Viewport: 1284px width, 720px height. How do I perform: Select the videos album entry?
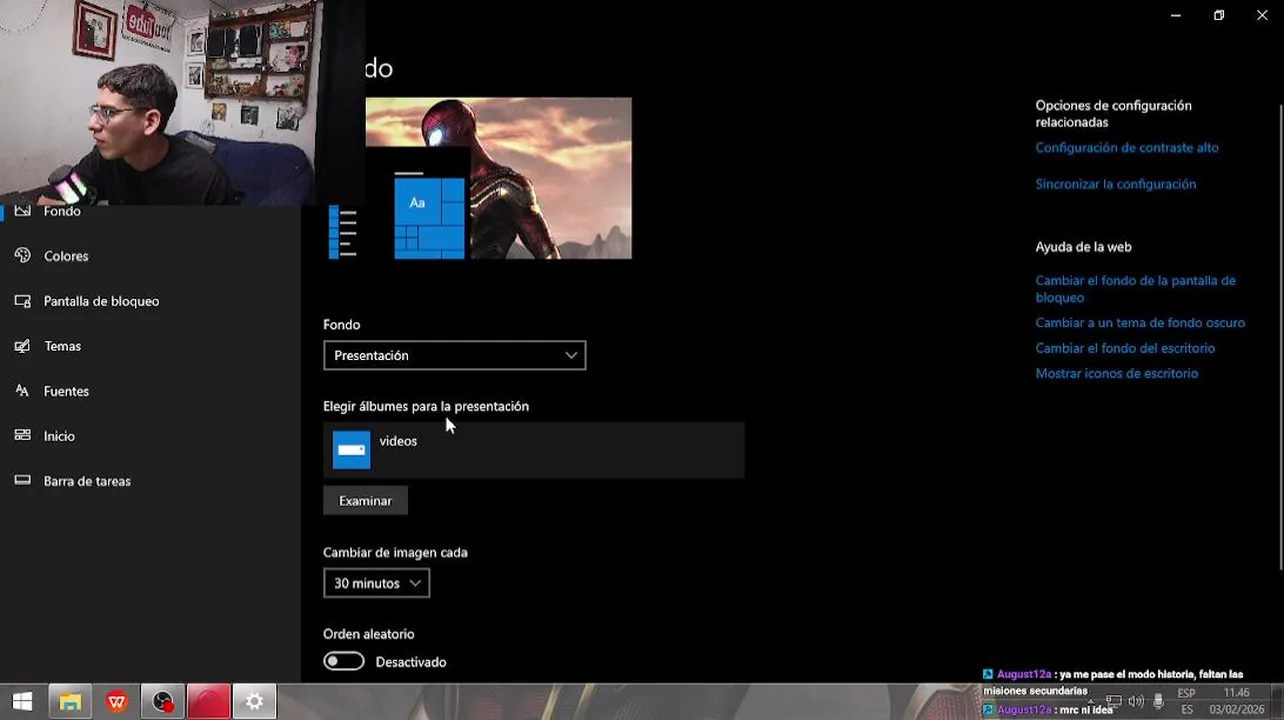coord(533,450)
